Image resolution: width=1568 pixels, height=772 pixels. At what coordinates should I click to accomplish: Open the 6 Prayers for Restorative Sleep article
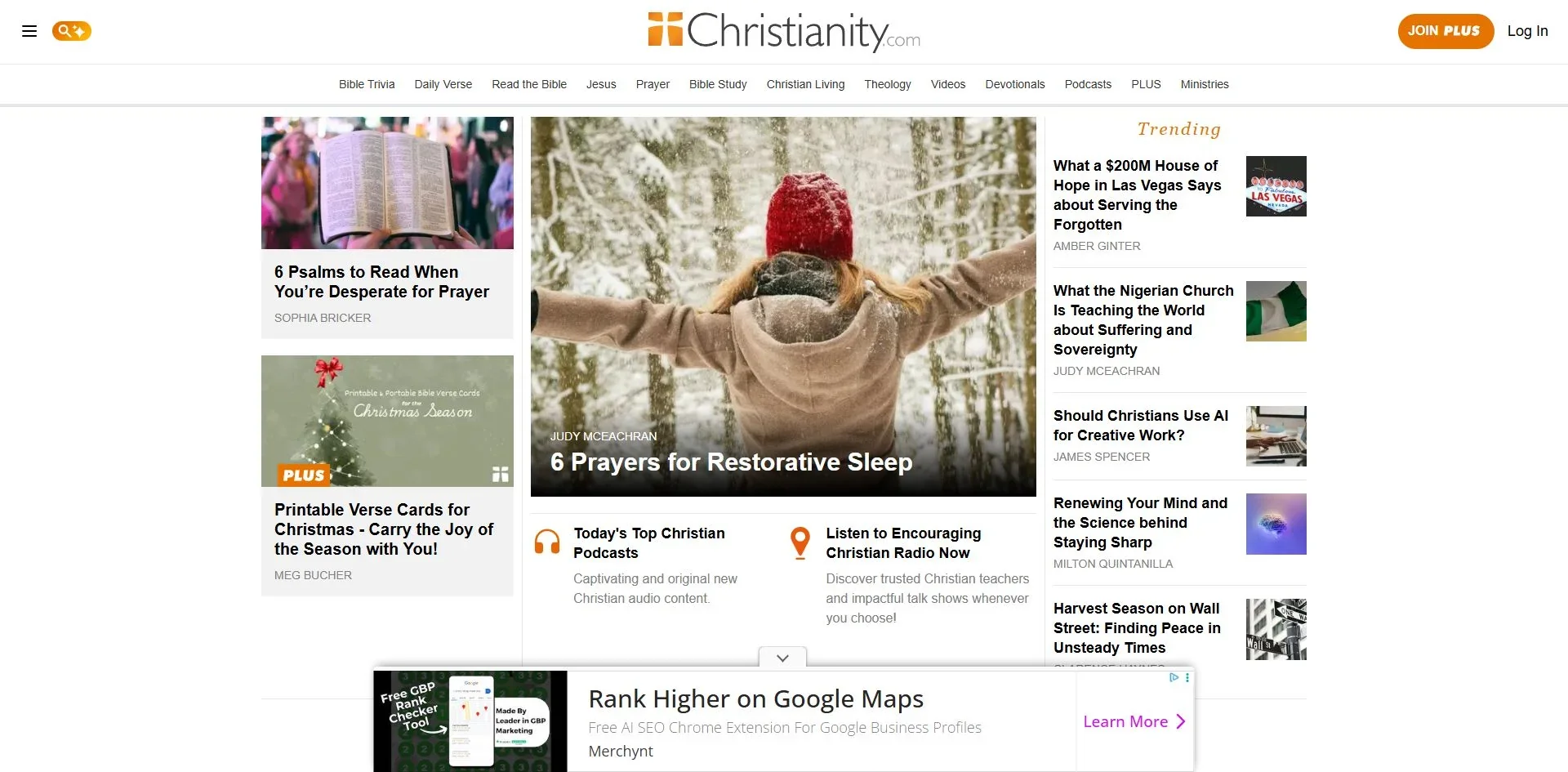(x=731, y=462)
